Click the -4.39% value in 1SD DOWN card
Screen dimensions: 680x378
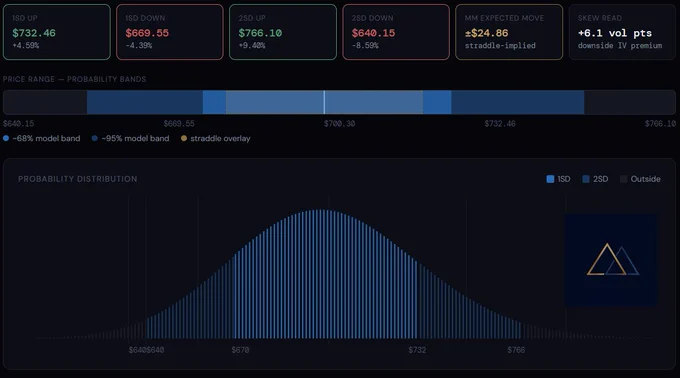pyautogui.click(x=139, y=45)
